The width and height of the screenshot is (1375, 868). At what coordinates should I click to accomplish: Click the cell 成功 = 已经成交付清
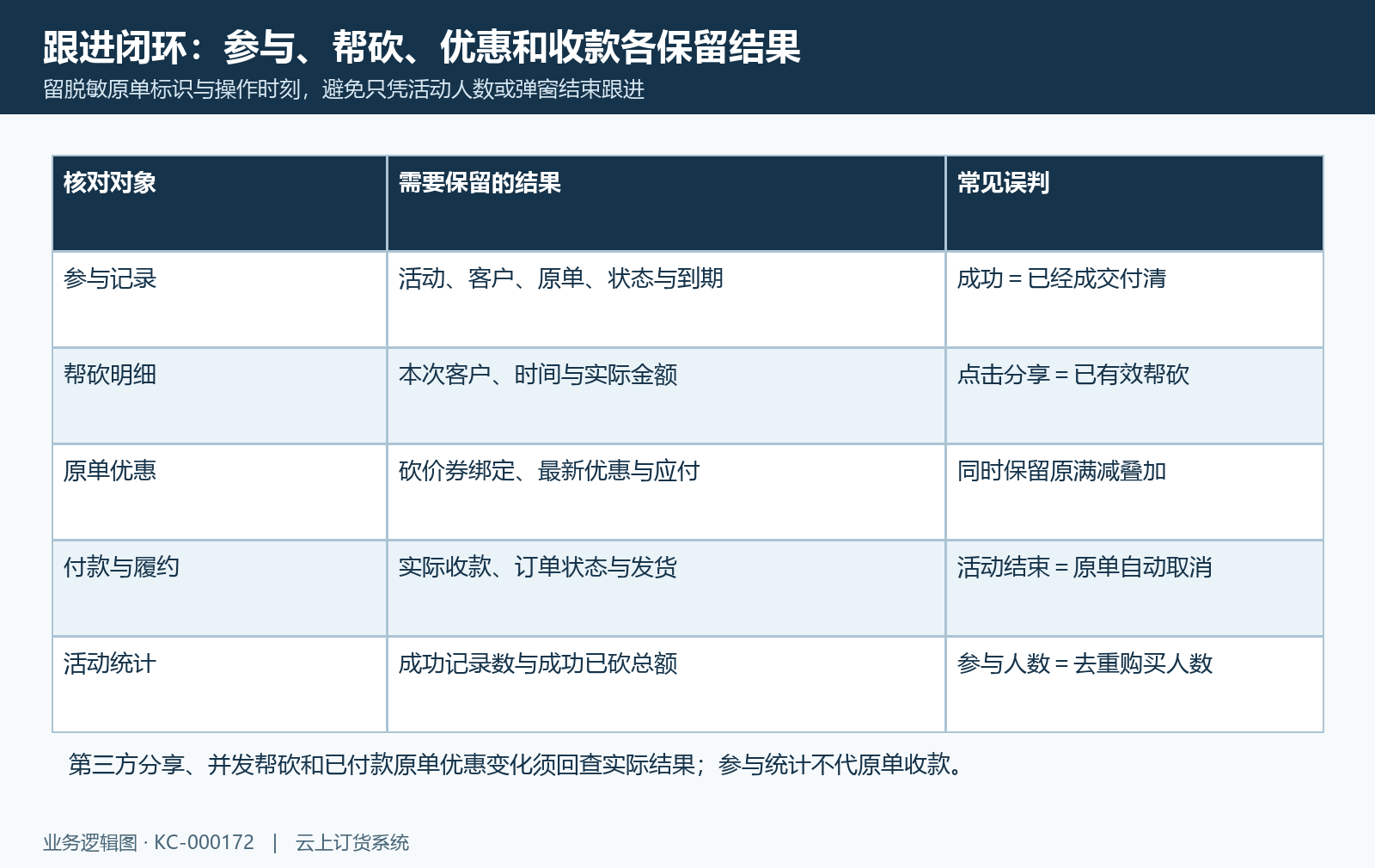[x=1134, y=300]
